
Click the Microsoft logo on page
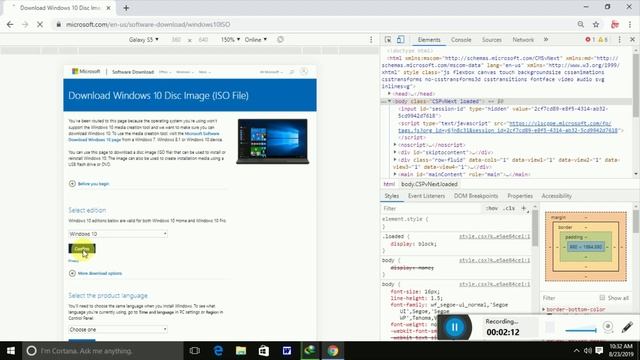(x=86, y=71)
